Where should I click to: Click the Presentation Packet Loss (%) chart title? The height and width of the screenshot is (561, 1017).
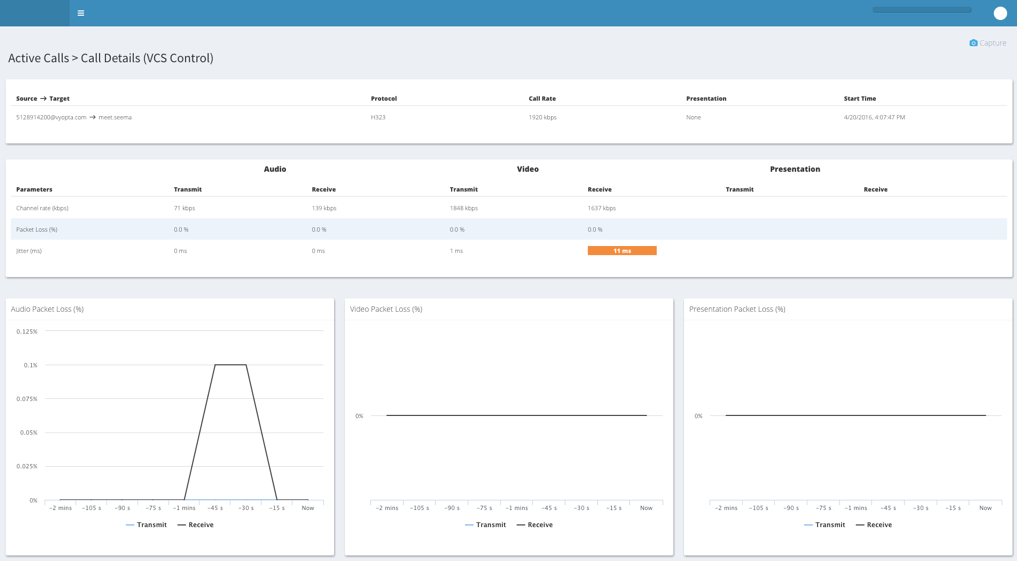tap(737, 309)
